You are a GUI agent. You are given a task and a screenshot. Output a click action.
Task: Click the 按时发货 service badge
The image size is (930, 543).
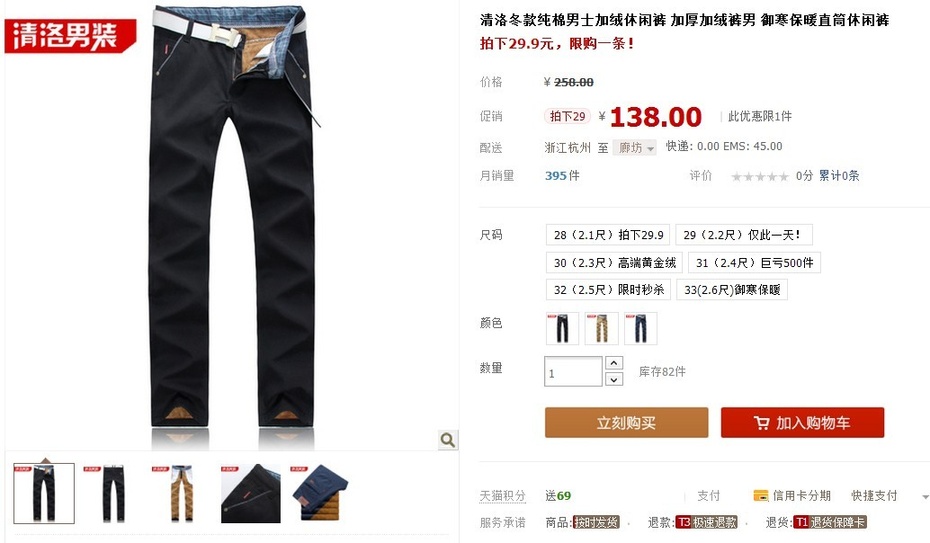click(x=596, y=522)
